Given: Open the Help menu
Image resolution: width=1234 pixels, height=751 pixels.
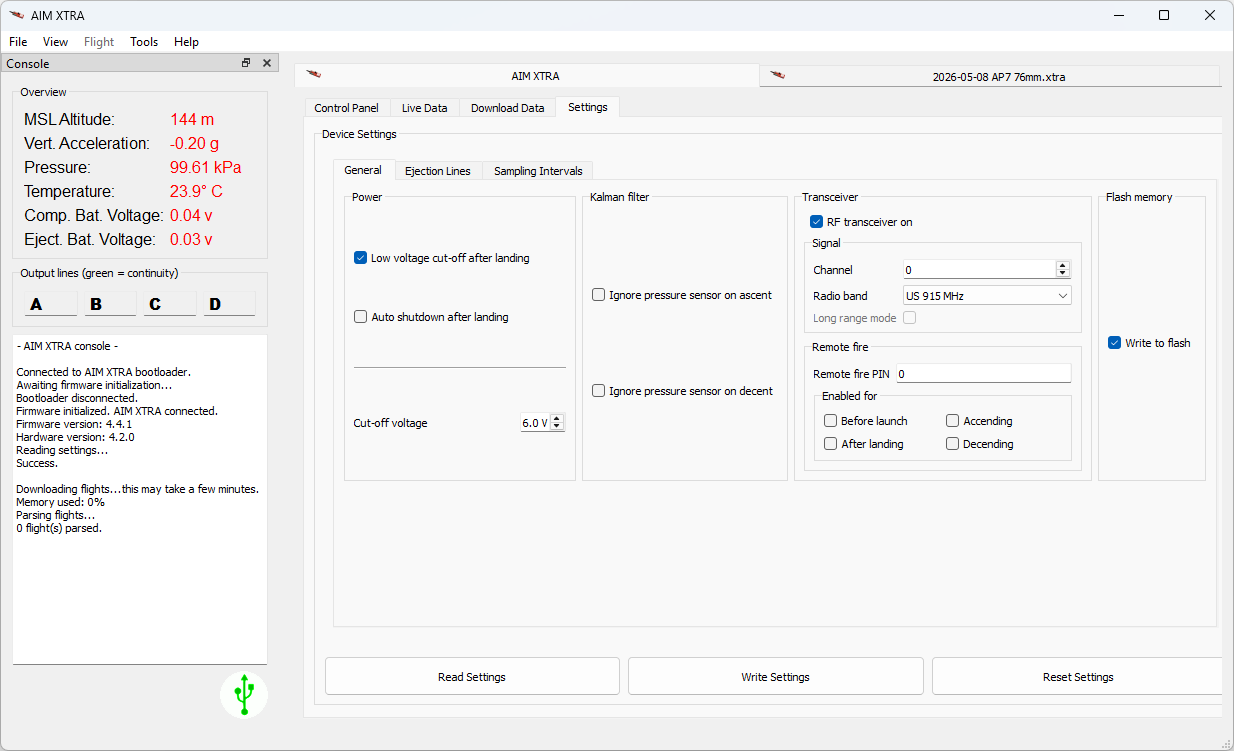Looking at the screenshot, I should point(186,42).
